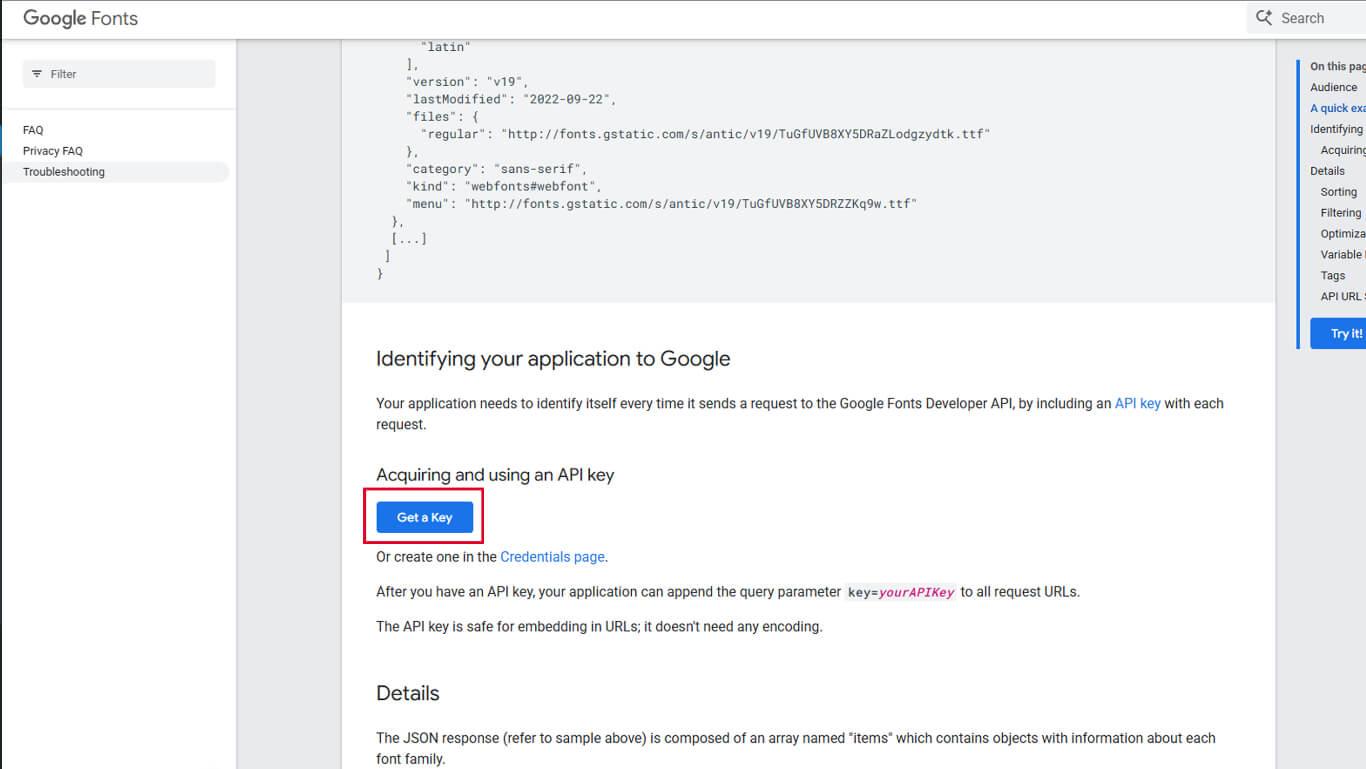1366x769 pixels.
Task: Open FAQ in the left sidebar
Action: [x=33, y=130]
